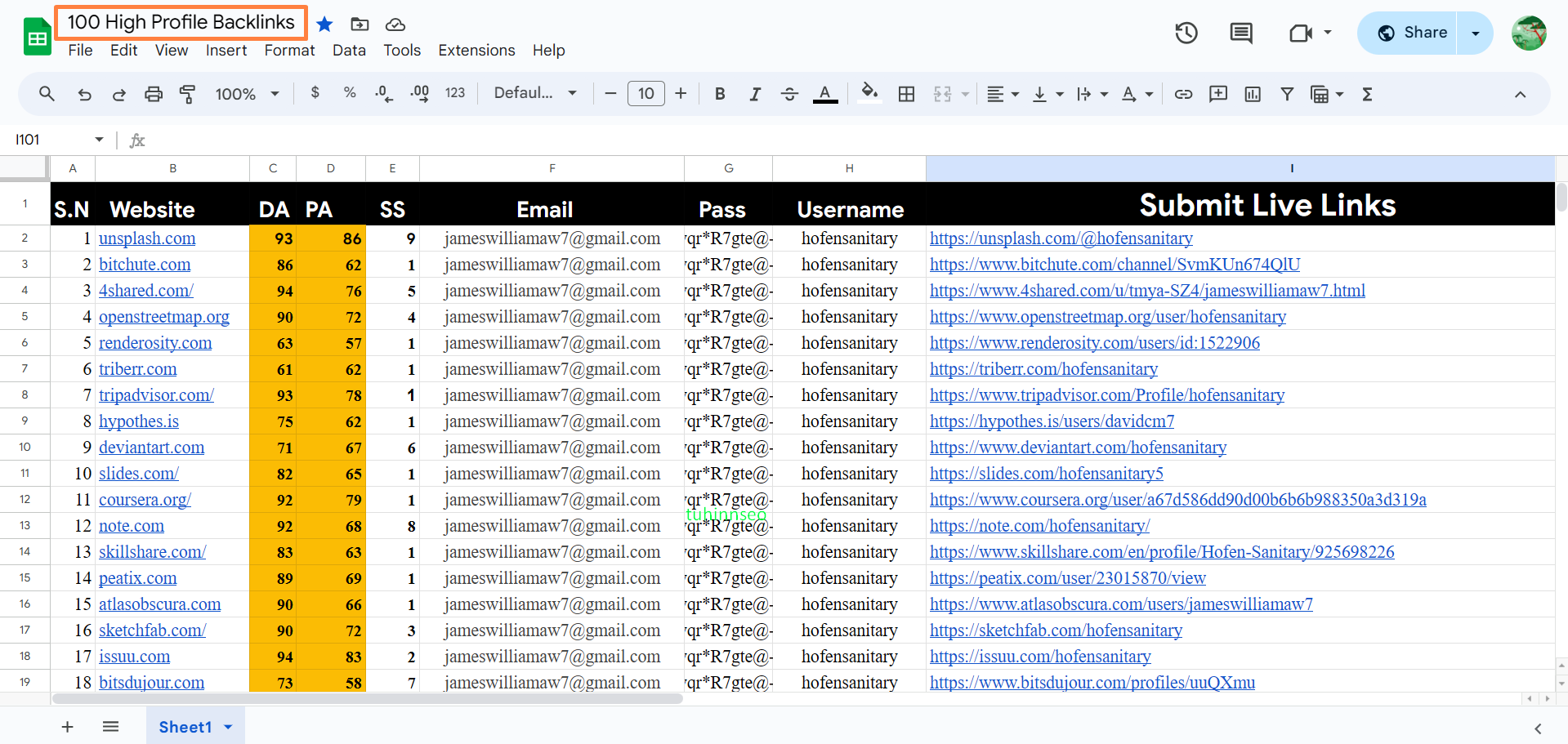Click the insert chart icon
This screenshot has height=744, width=1568.
pos(1252,94)
